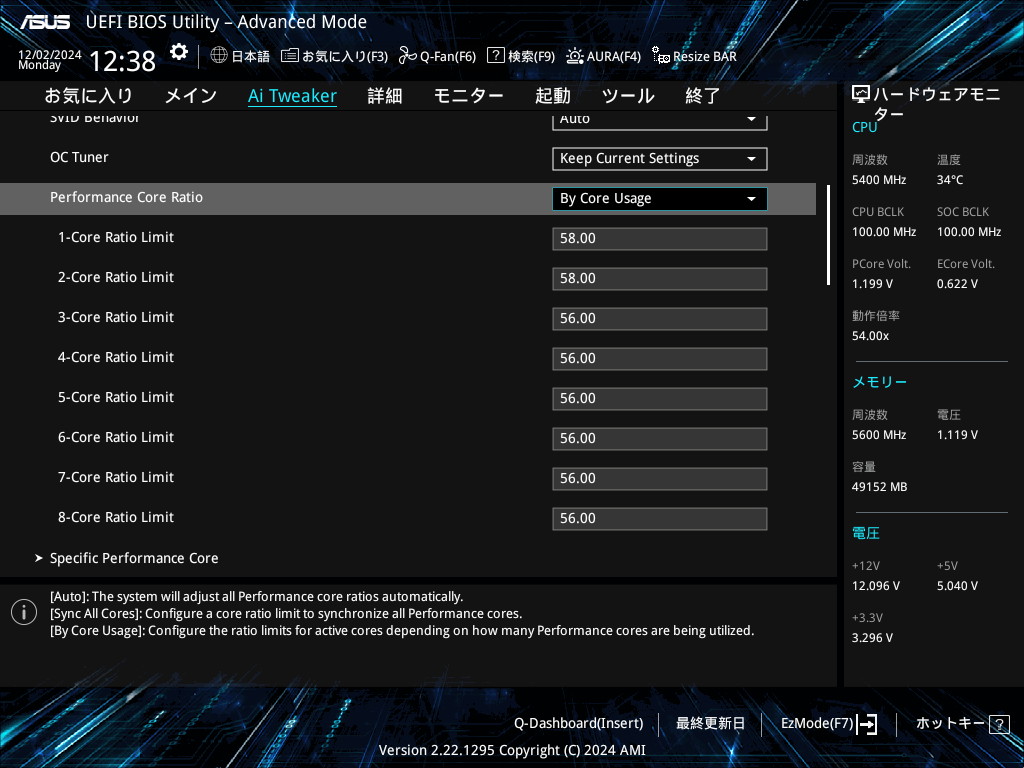Screen dimensions: 1024x768
Task: Click CPU temperature 34°C value
Action: tap(950, 180)
